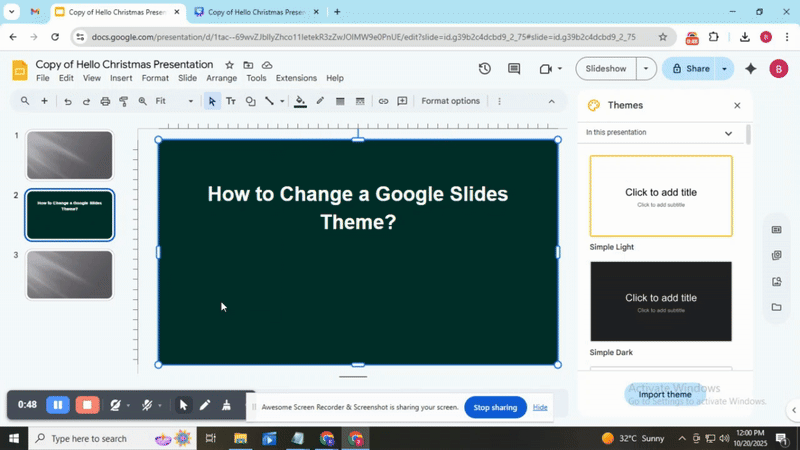Screen dimensions: 800x450
Task: Open version history clock icon
Action: click(x=485, y=69)
